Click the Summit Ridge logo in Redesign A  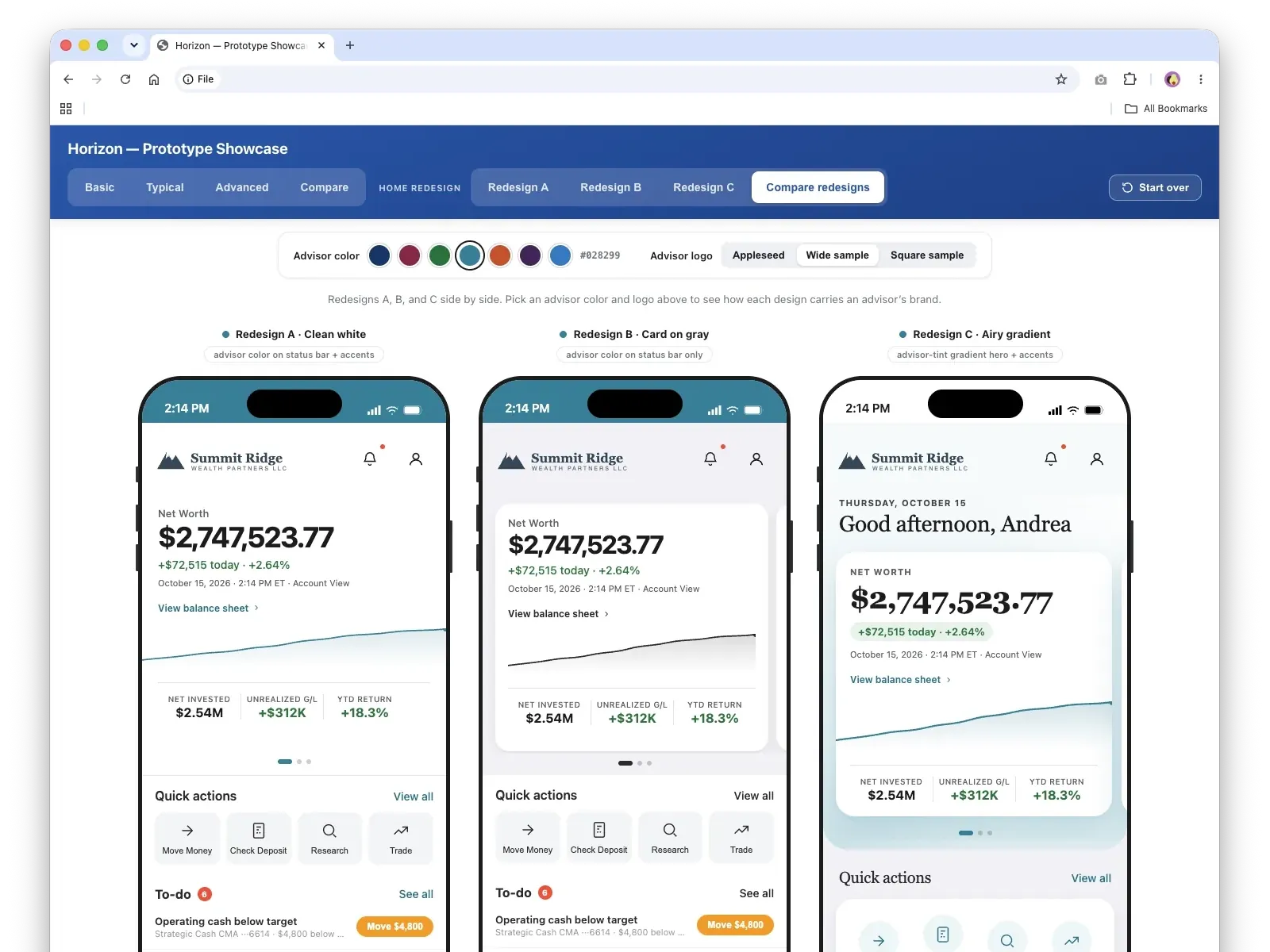222,461
